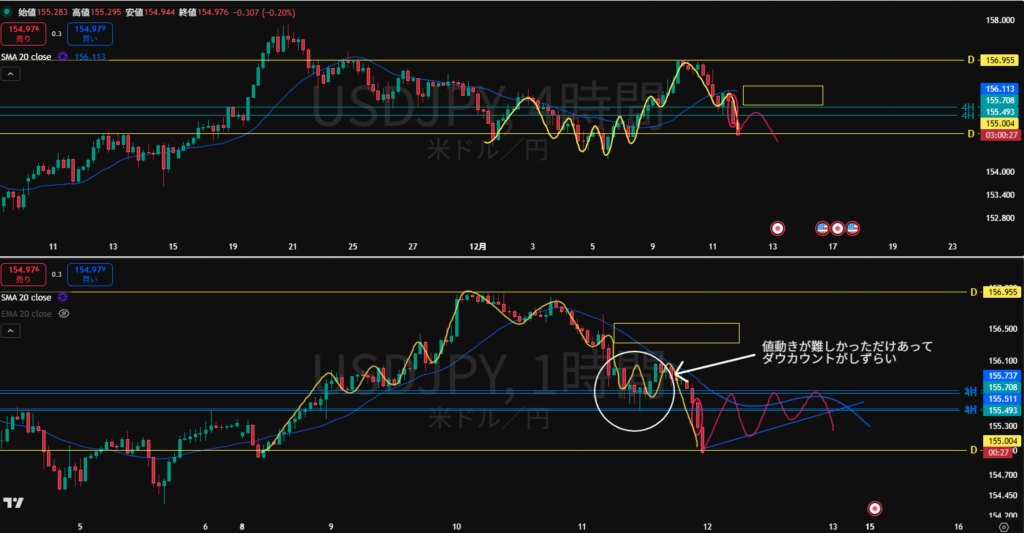
Task: Click first US flag event marker
Action: click(823, 228)
